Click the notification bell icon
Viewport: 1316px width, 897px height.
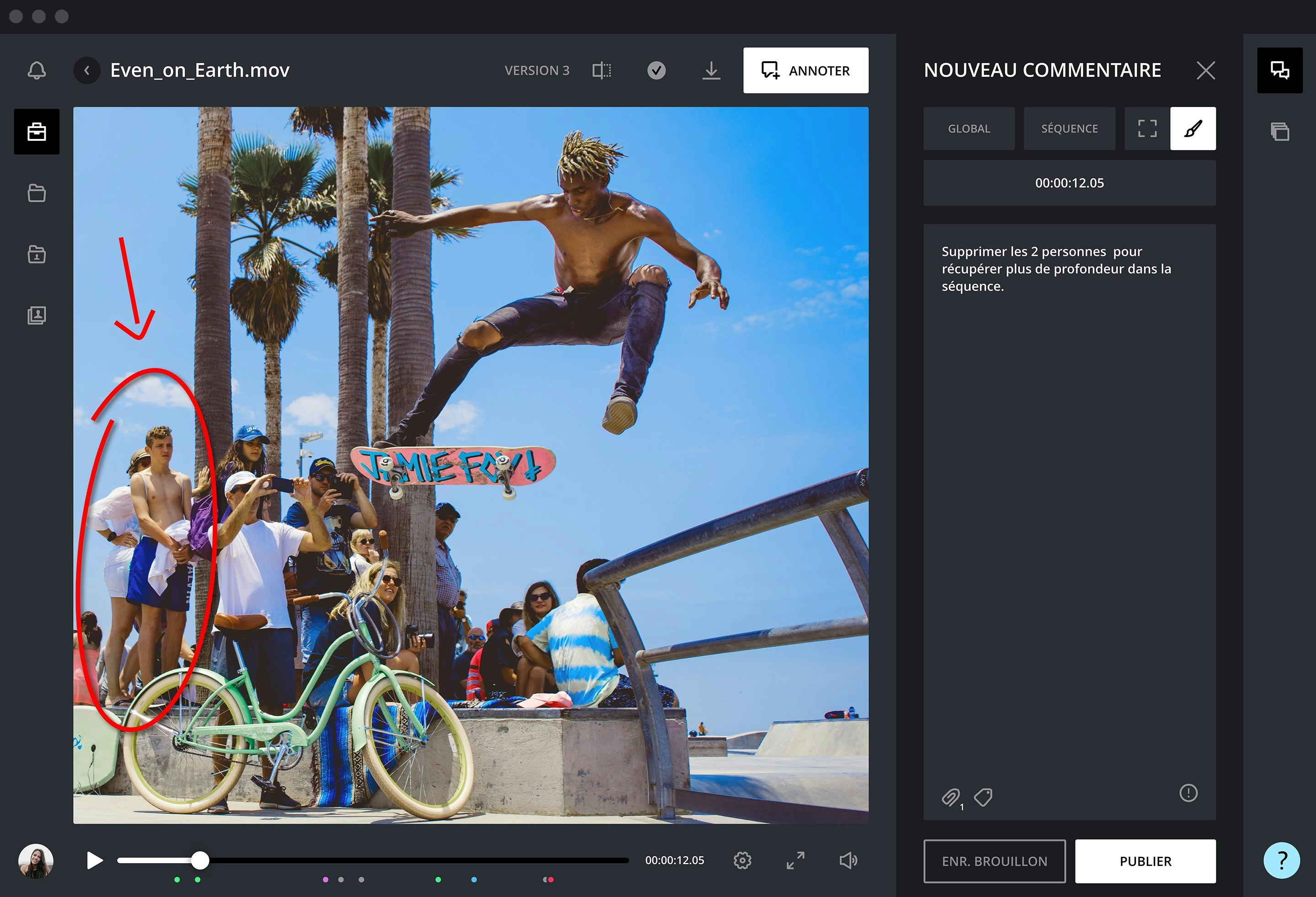coord(37,70)
